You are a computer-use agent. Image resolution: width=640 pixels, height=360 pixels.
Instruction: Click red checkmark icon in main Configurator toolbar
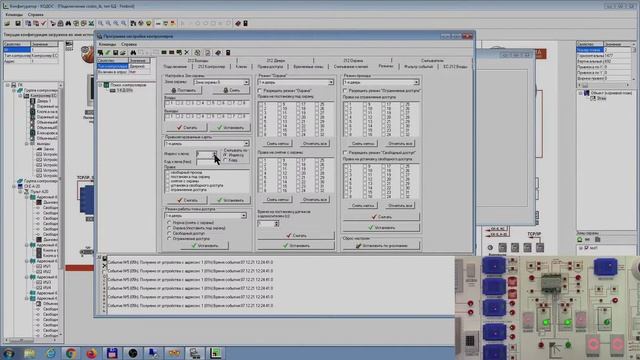click(44, 23)
